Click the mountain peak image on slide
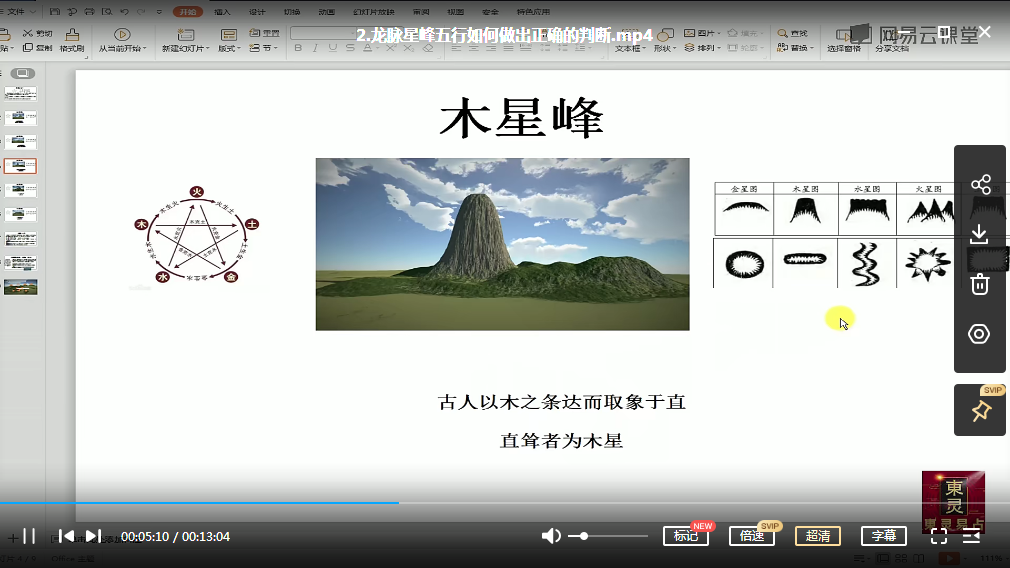1010x568 pixels. click(x=502, y=244)
